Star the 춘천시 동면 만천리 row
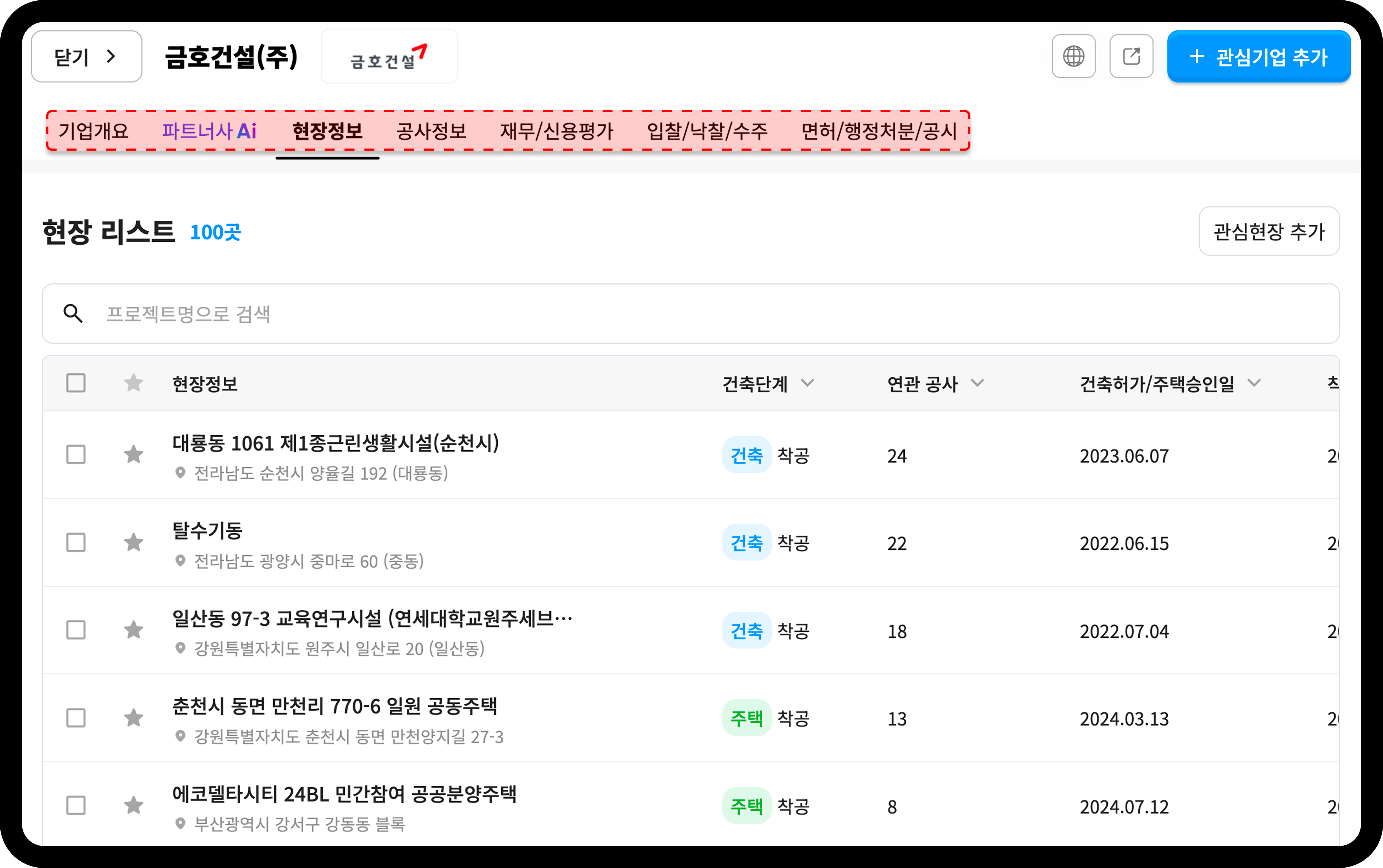 pos(134,718)
